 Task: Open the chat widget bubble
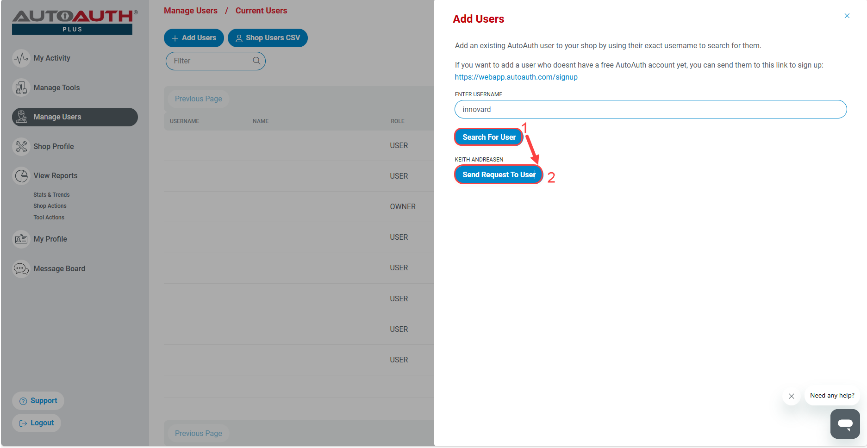(844, 424)
